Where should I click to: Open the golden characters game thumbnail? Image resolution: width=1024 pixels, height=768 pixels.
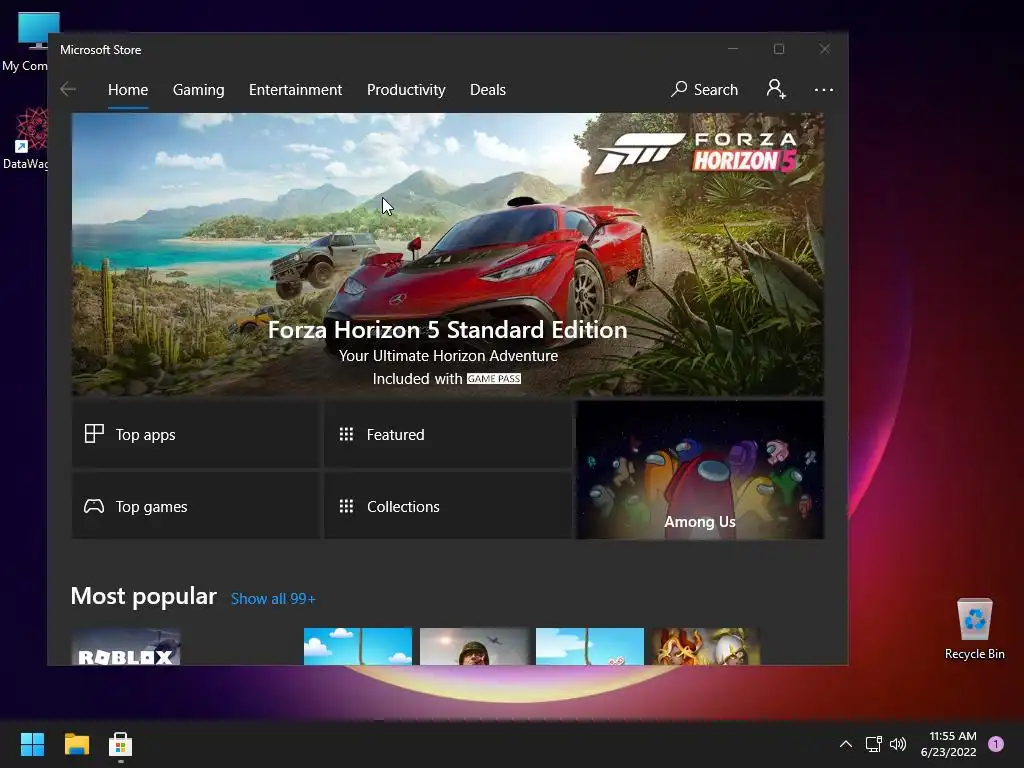coord(705,647)
